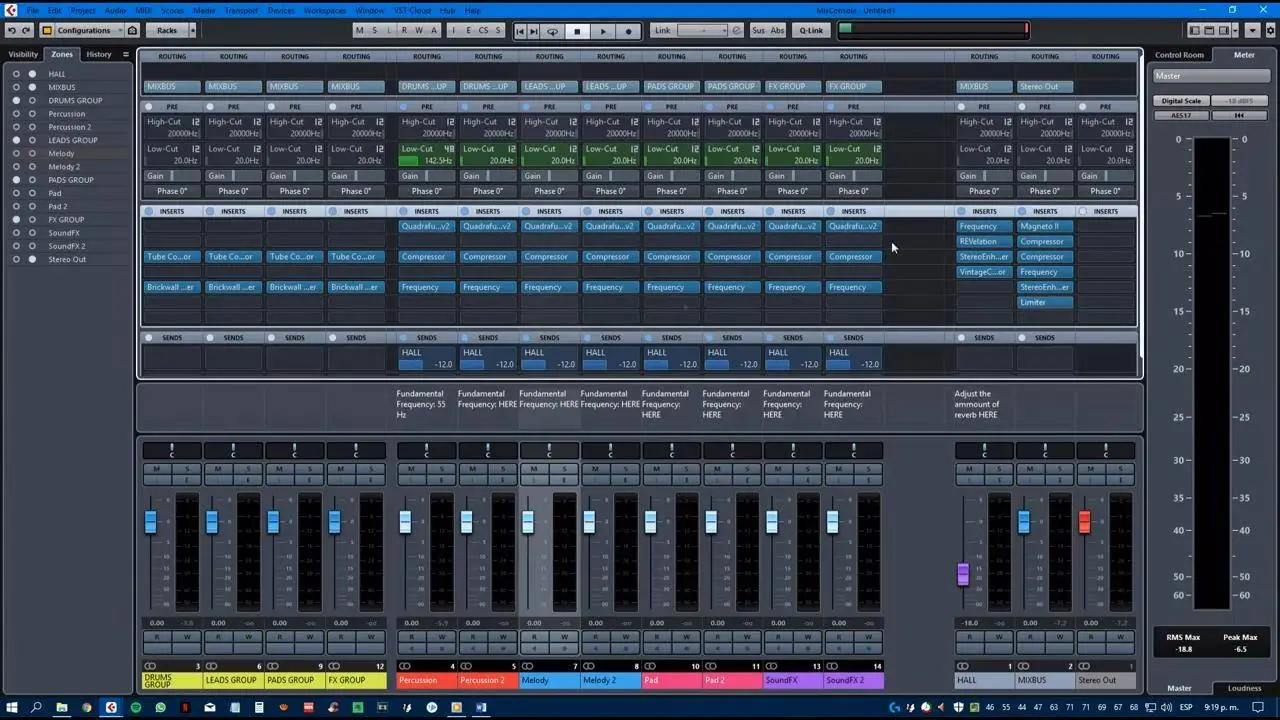
Task: Click the Abs link button
Action: [x=777, y=31]
